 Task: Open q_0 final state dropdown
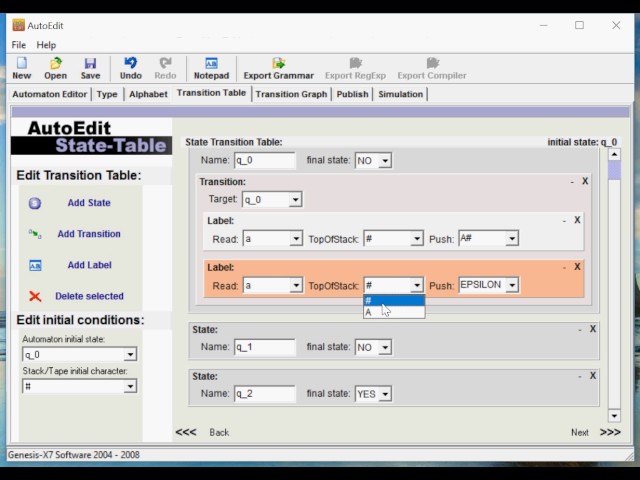[x=385, y=161]
